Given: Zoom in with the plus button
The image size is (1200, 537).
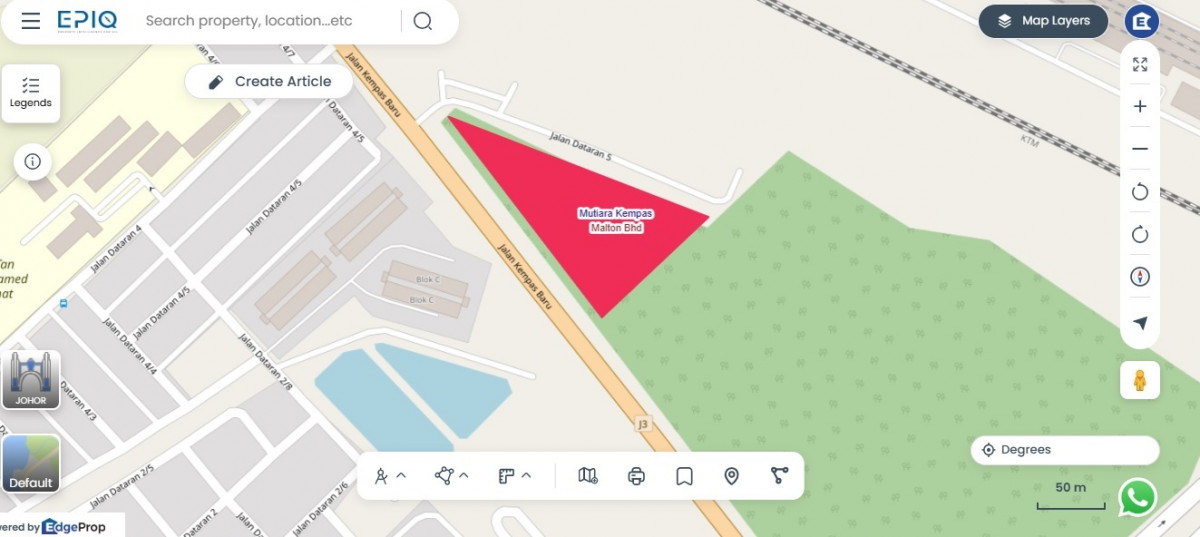Looking at the screenshot, I should (x=1140, y=106).
